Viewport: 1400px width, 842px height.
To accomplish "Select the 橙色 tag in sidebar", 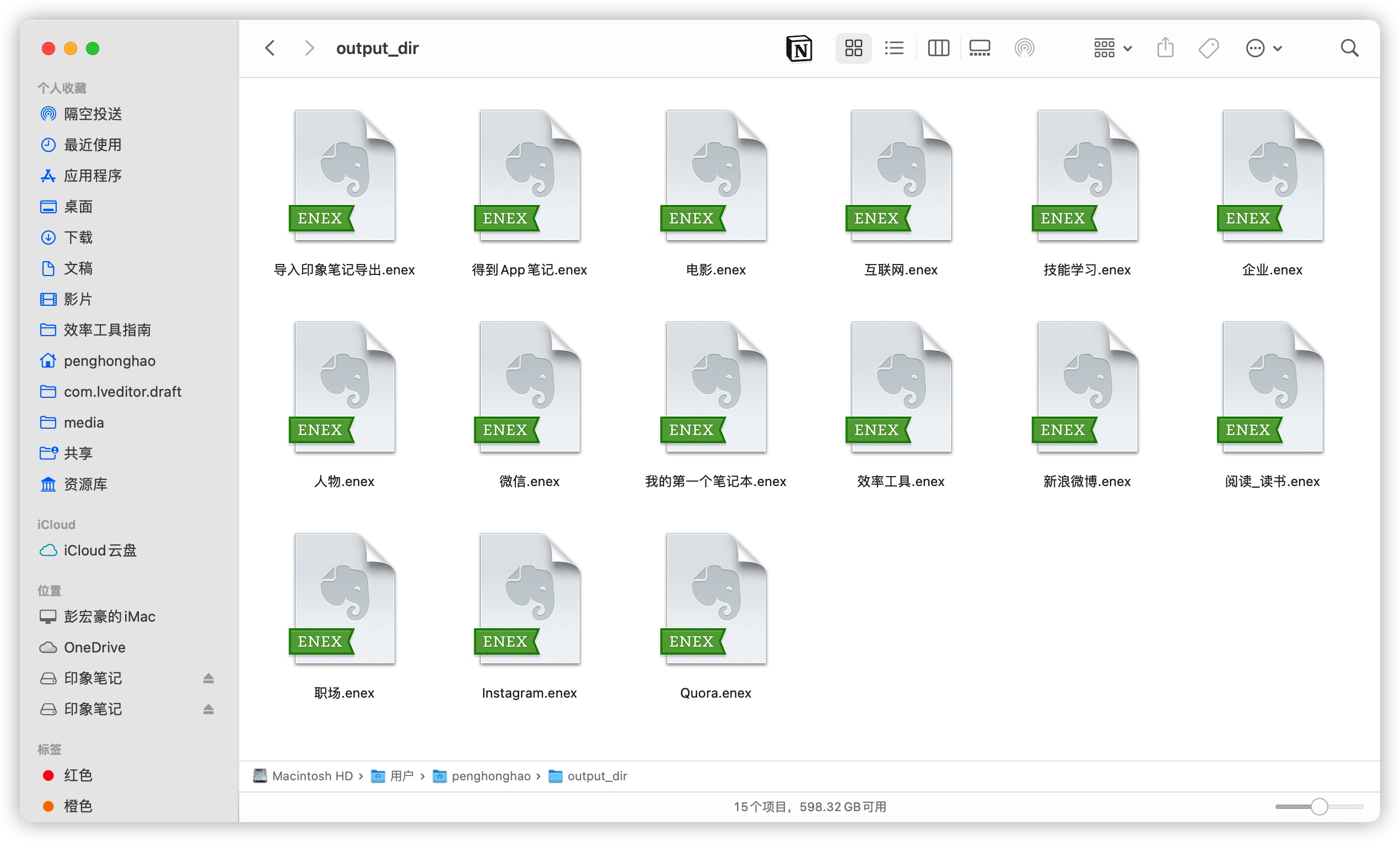I will pos(130,806).
